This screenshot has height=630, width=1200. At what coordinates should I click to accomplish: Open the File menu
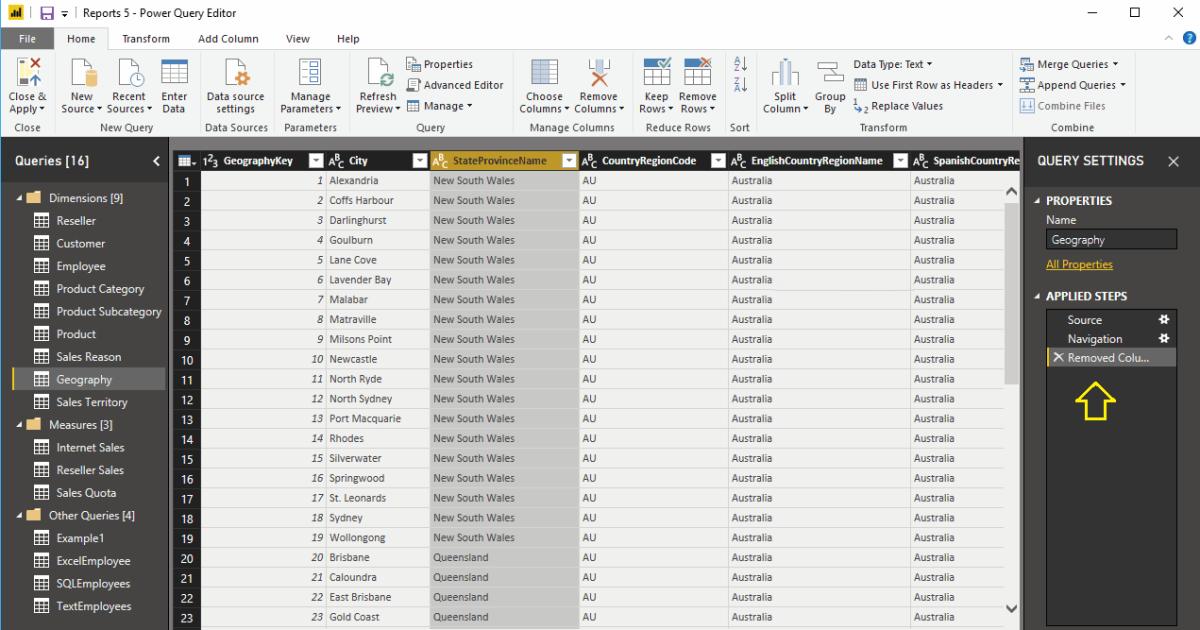point(27,38)
